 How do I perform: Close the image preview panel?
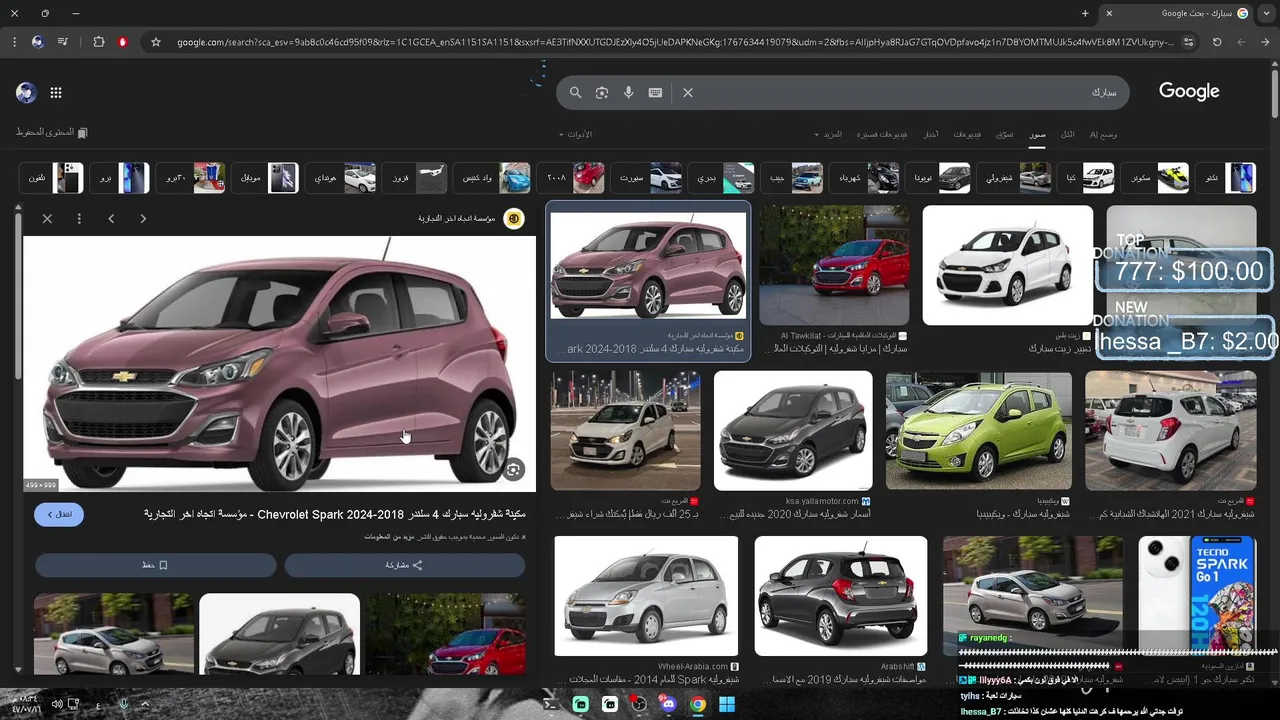pos(47,218)
